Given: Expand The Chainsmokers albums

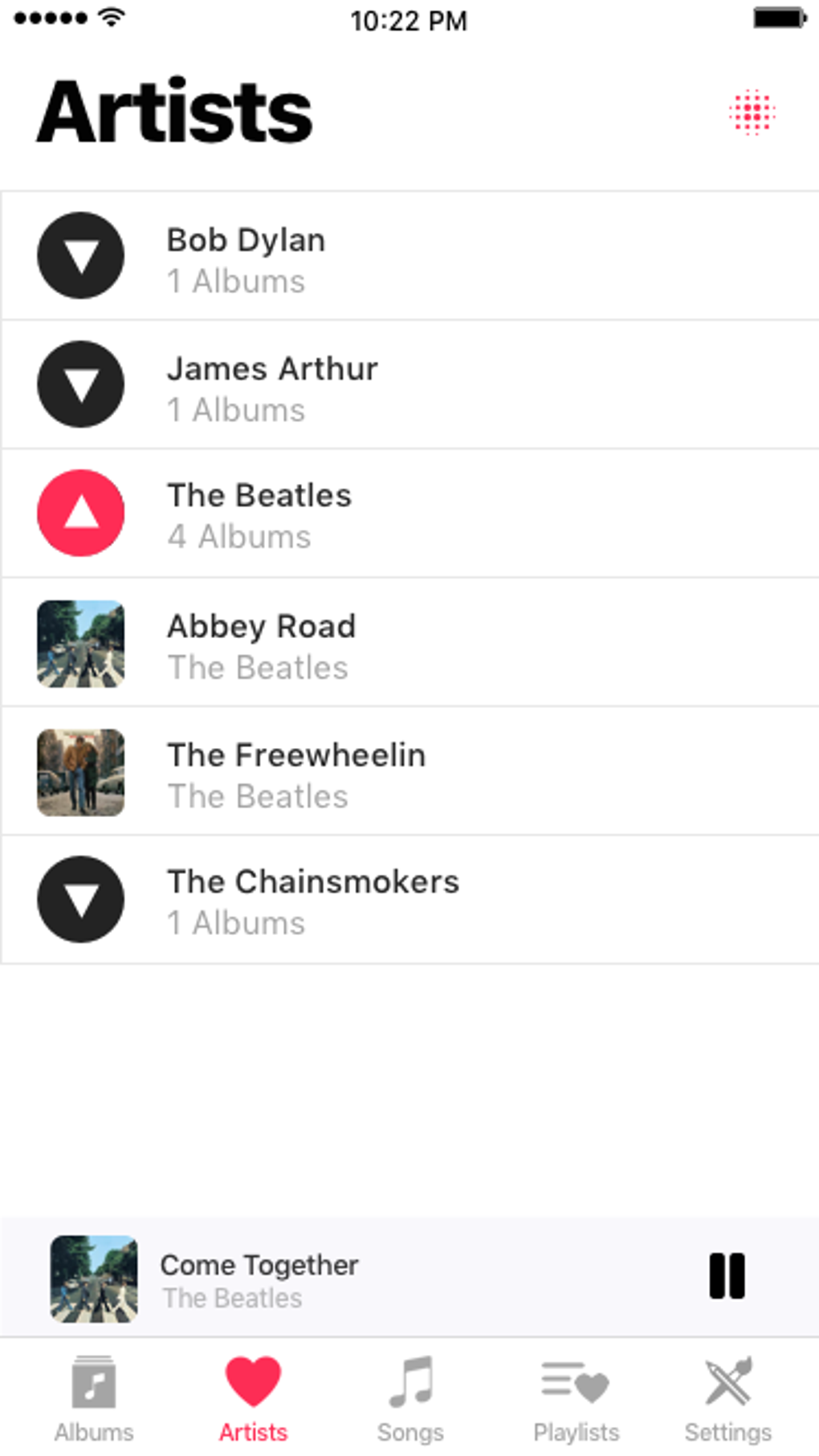Looking at the screenshot, I should [x=81, y=900].
